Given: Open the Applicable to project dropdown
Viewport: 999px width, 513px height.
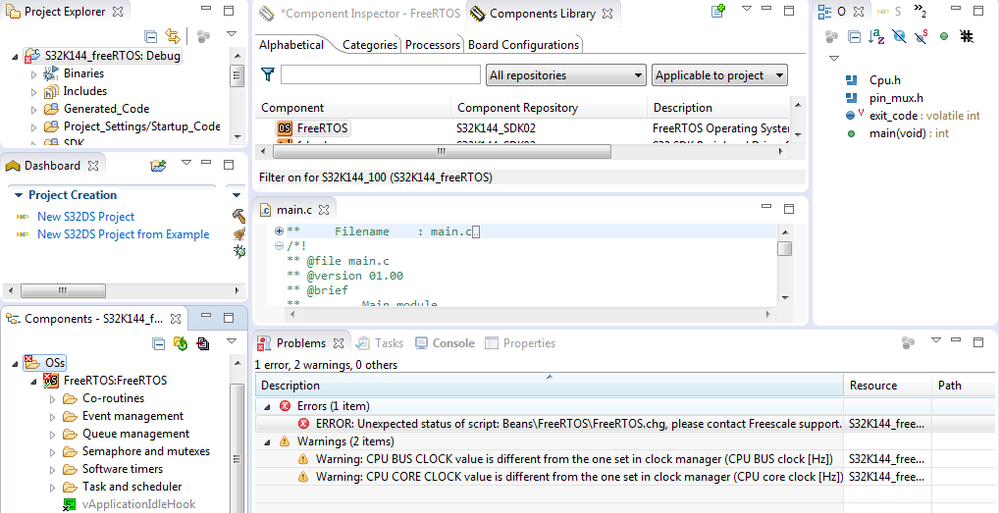Looking at the screenshot, I should pos(720,75).
